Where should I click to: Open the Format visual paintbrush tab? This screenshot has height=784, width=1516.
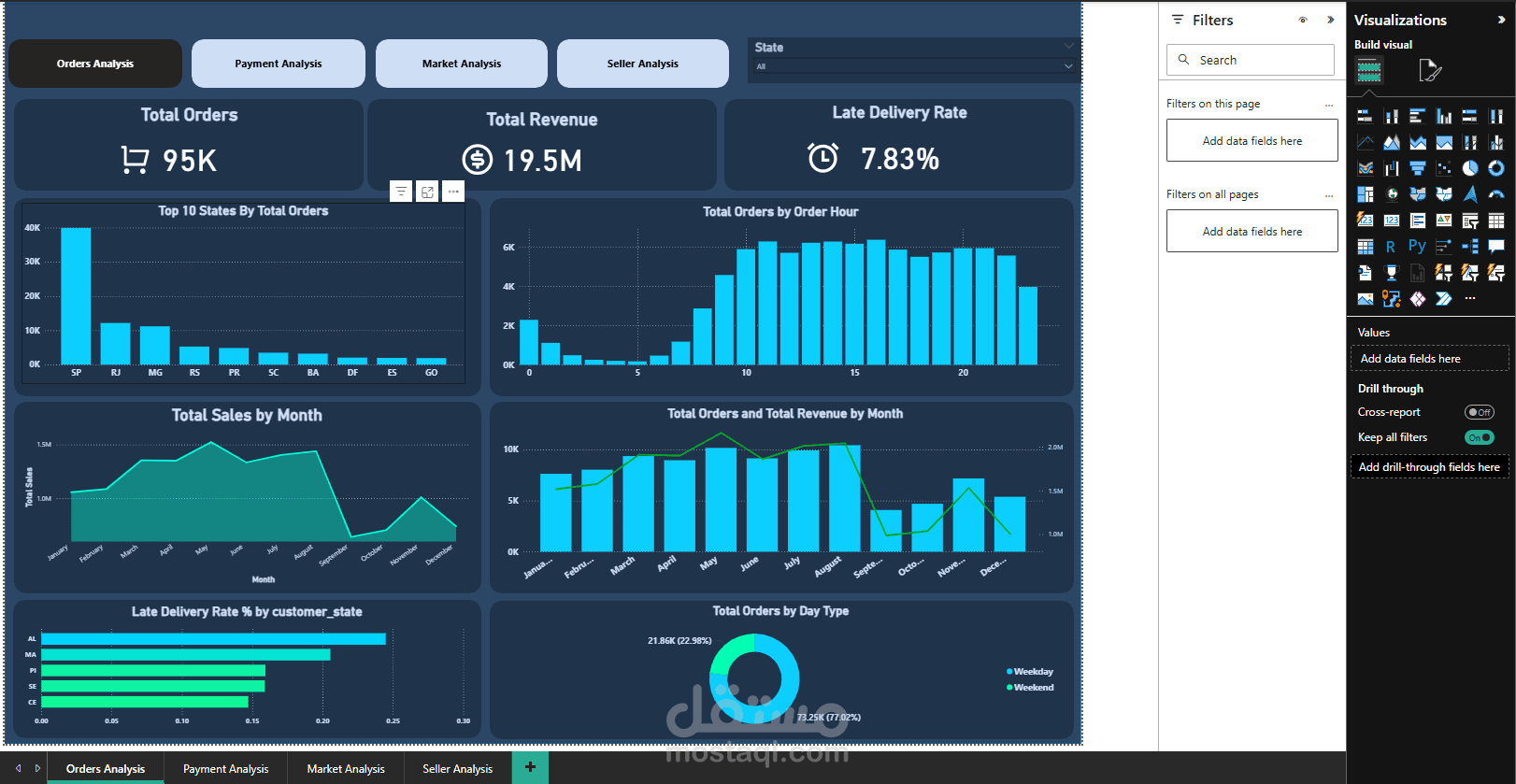pos(1430,70)
